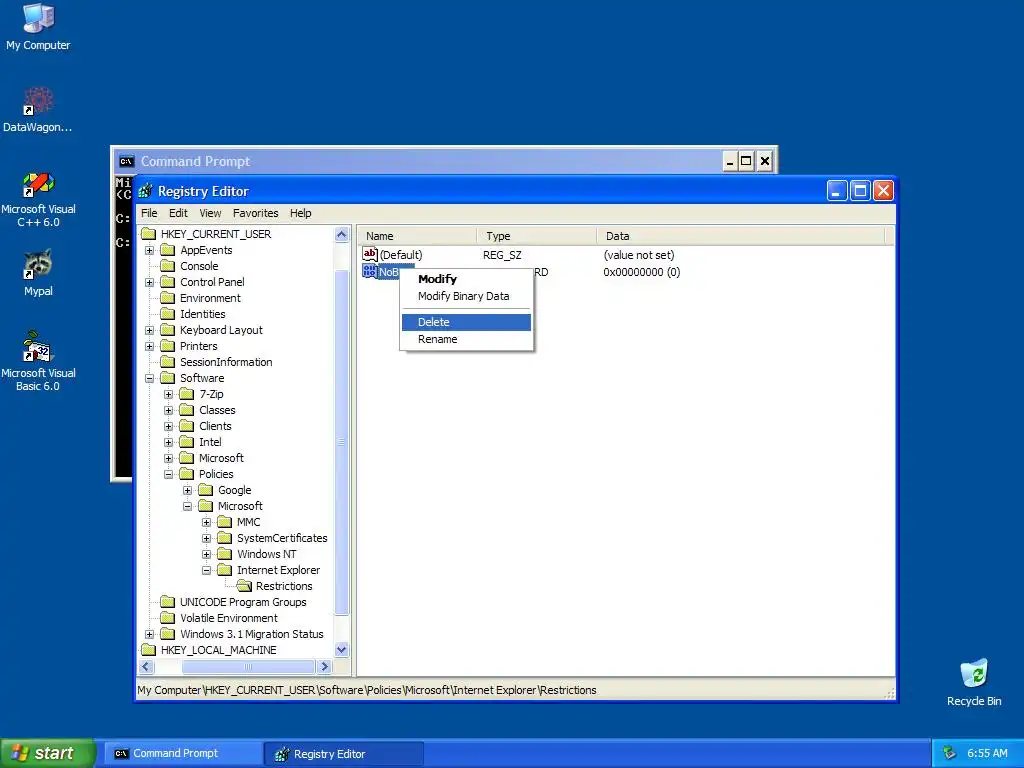The width and height of the screenshot is (1024, 768).
Task: Click Google policies folder icon
Action: (206, 490)
